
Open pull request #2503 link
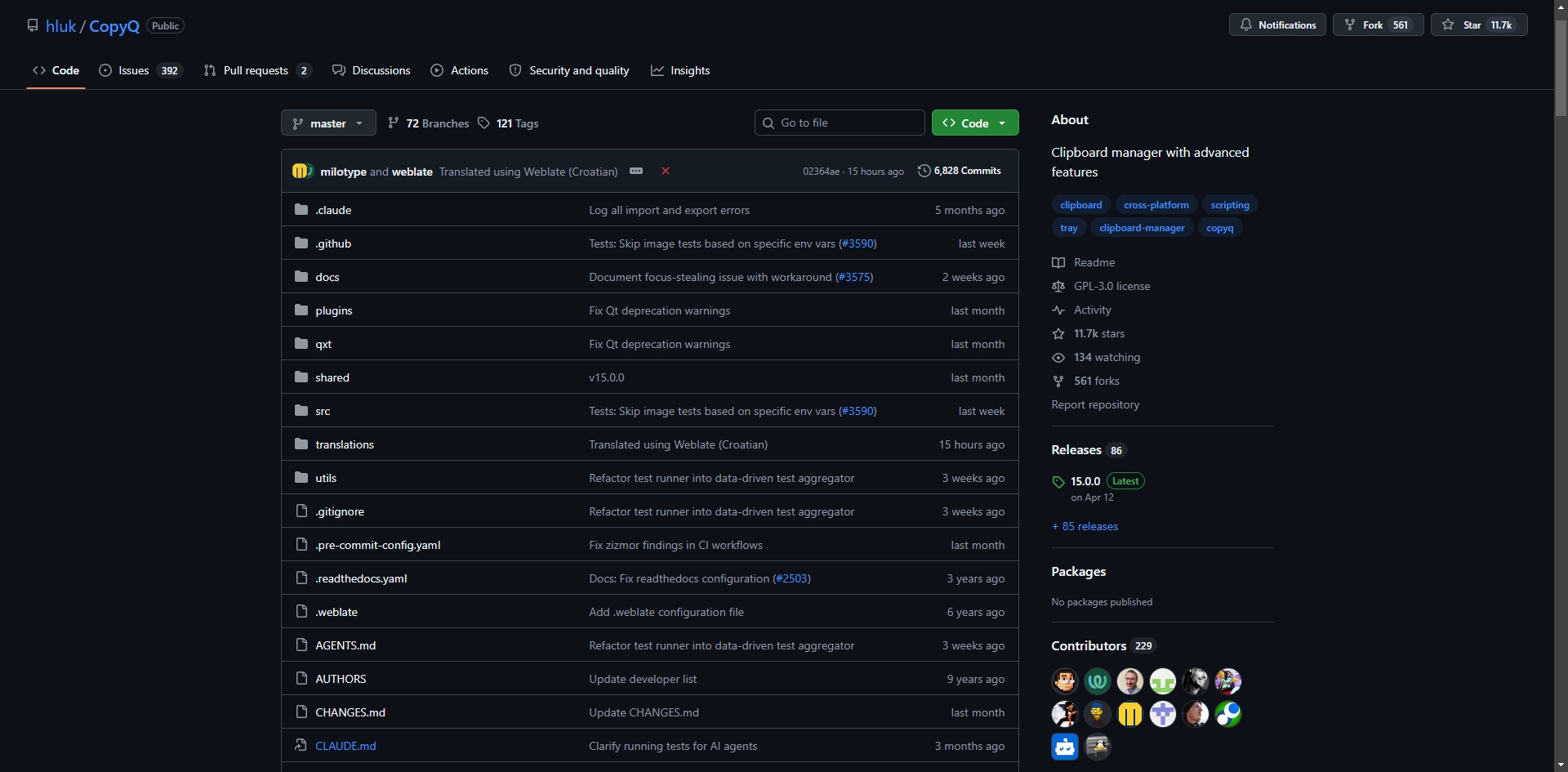(791, 578)
